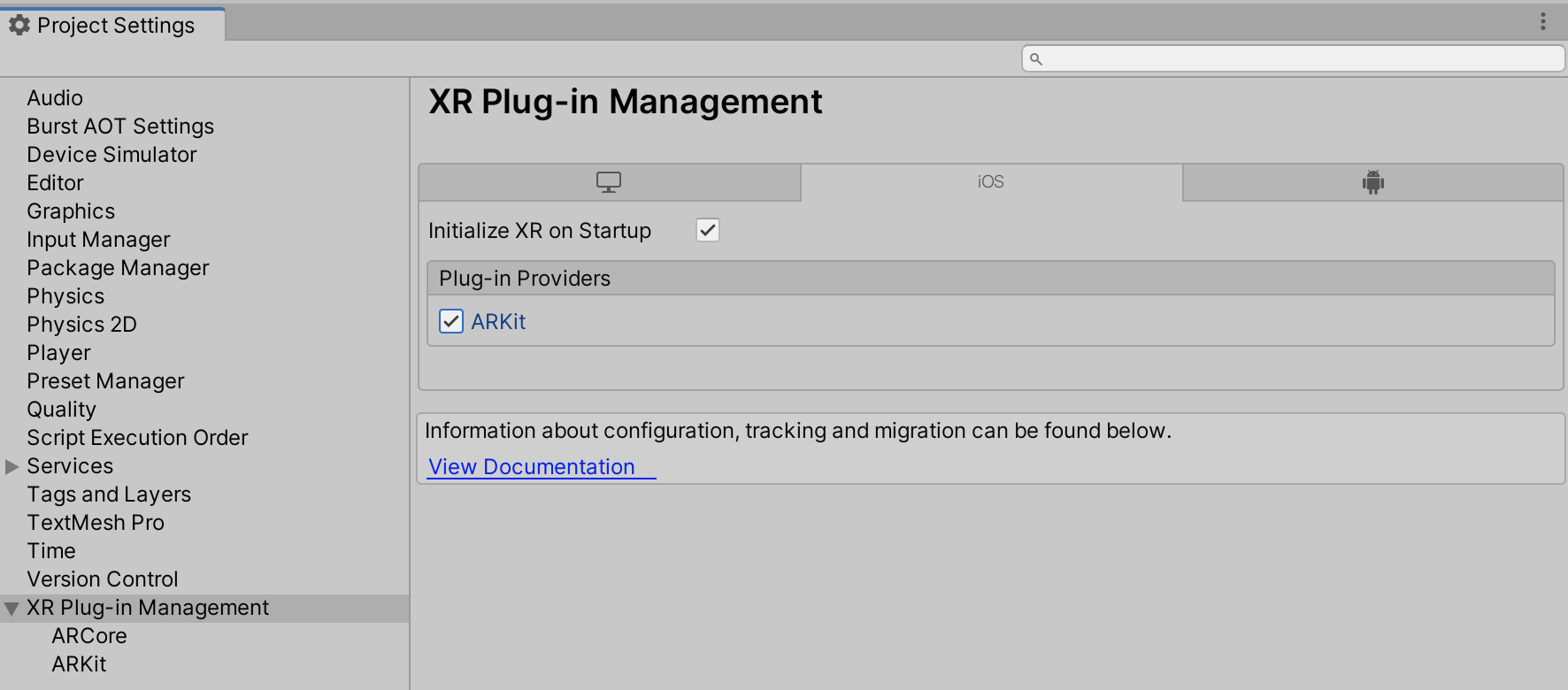Disable Initialize XR on Startup checkbox
Viewport: 1568px width, 690px height.
click(x=708, y=230)
